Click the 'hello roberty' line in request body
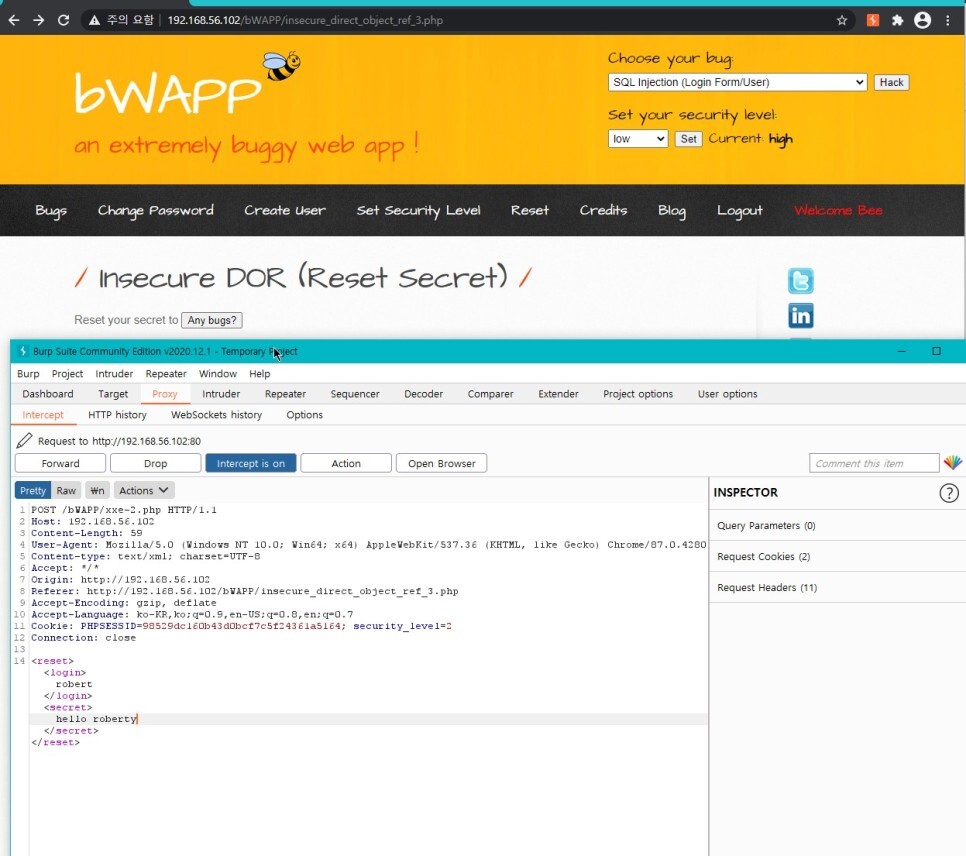Screen dimensions: 966x856 [368, 719]
